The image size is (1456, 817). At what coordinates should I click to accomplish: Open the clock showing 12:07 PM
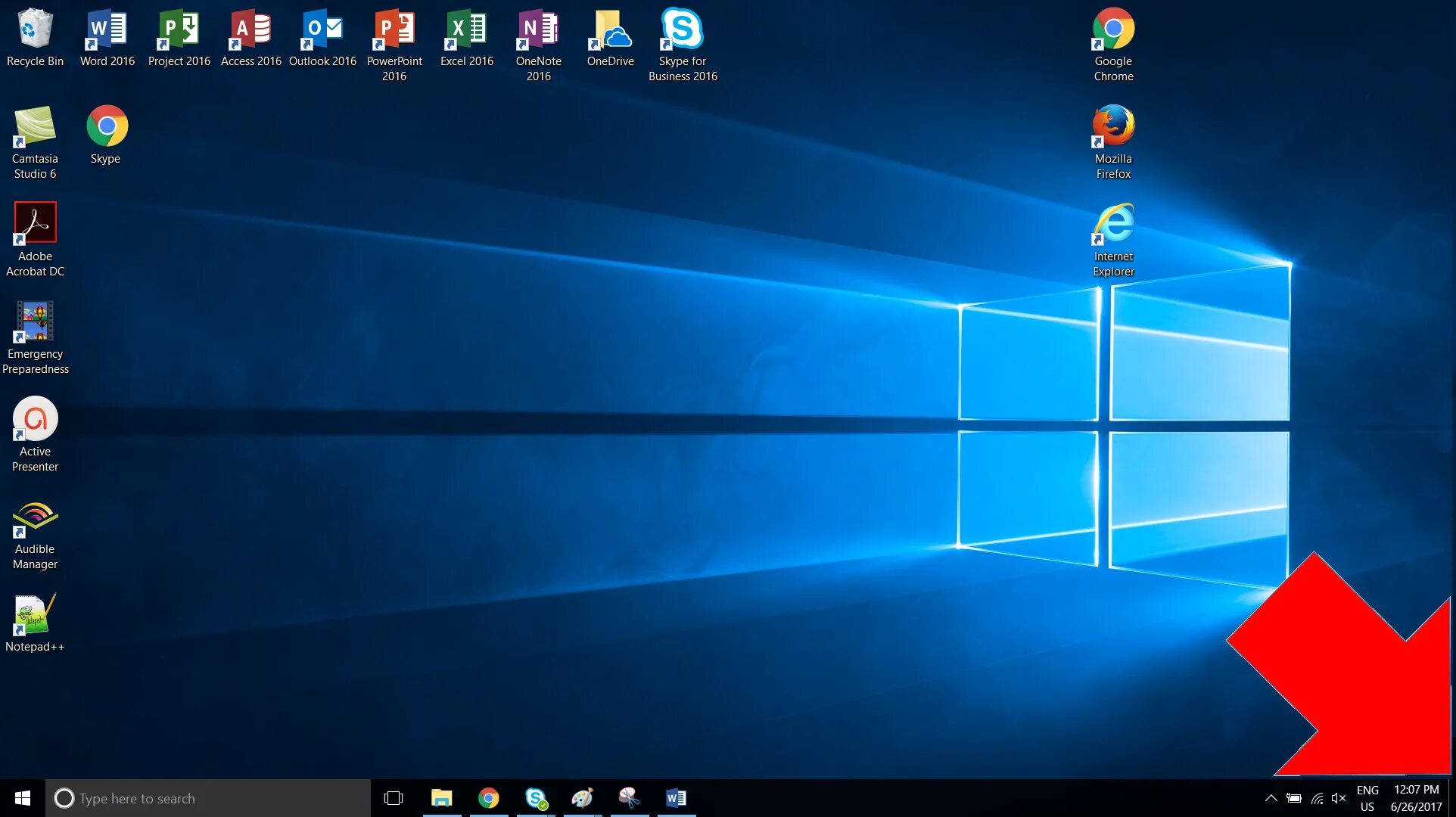coord(1417,798)
